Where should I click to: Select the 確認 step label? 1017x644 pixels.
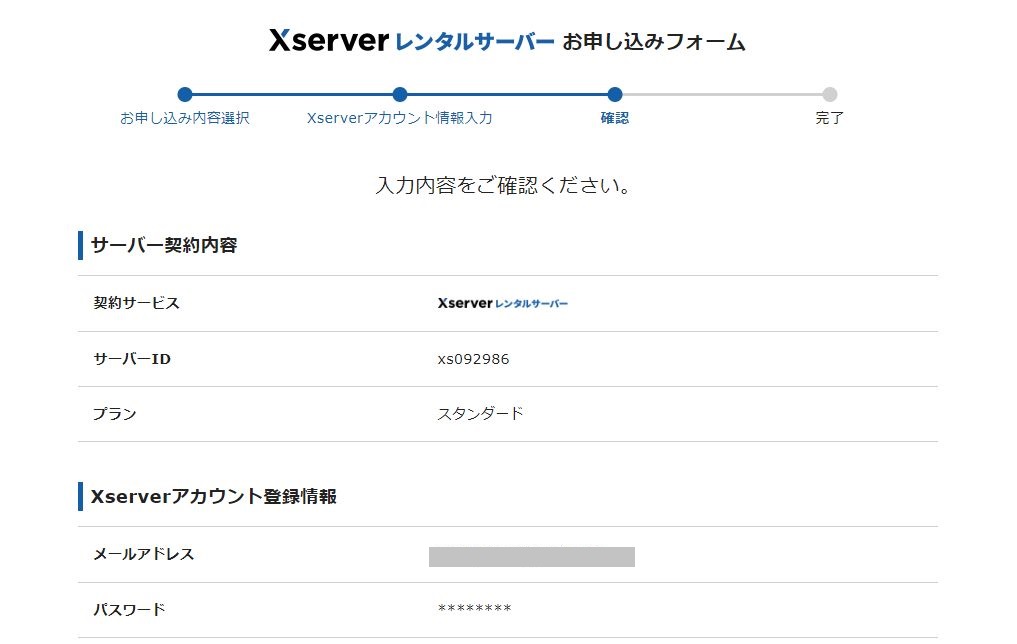click(x=615, y=118)
